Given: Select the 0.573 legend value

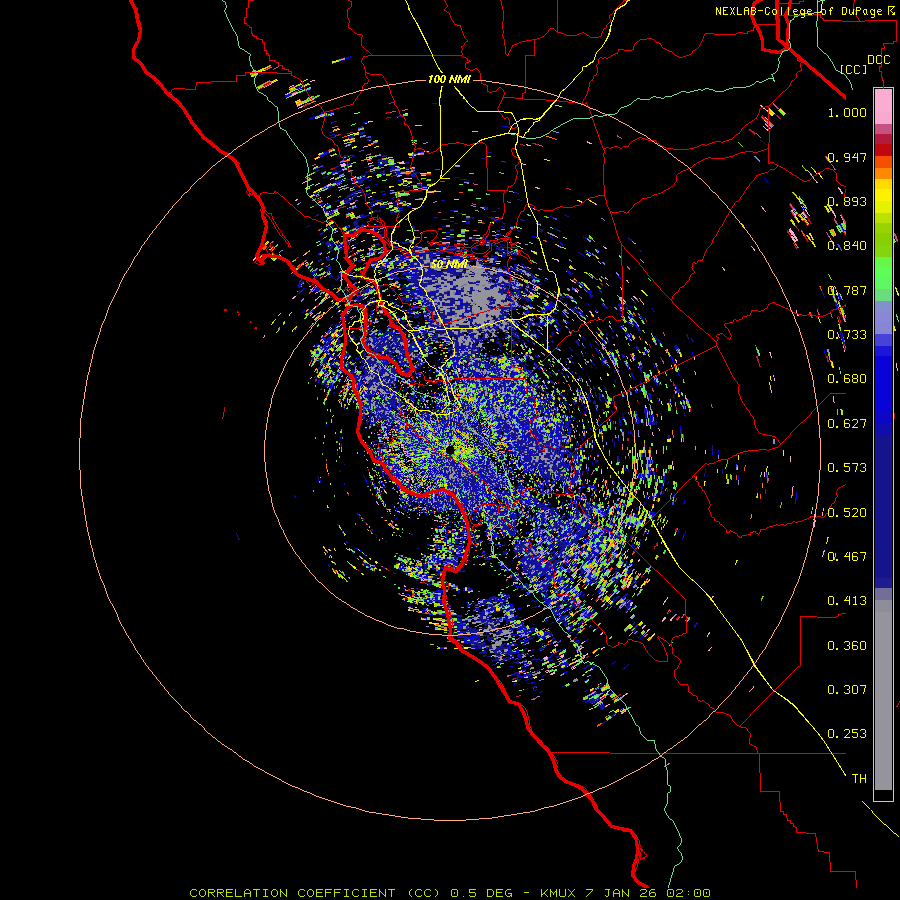Looking at the screenshot, I should [x=847, y=468].
